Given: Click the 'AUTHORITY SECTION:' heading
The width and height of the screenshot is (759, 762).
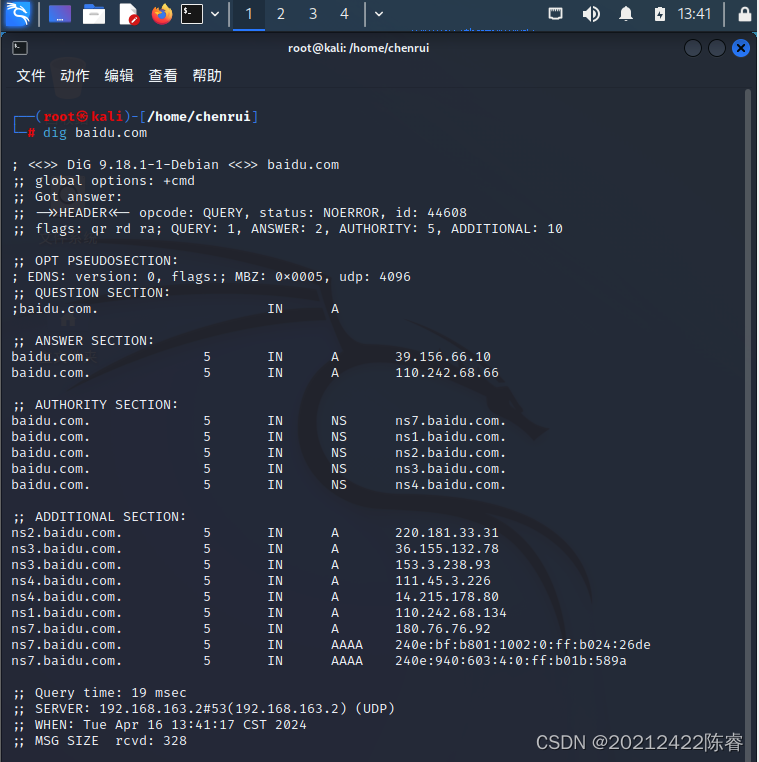Looking at the screenshot, I should click(106, 405).
